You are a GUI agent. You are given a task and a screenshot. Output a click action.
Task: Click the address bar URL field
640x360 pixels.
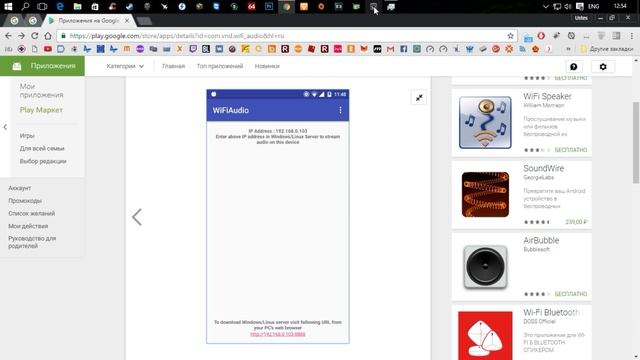point(286,36)
